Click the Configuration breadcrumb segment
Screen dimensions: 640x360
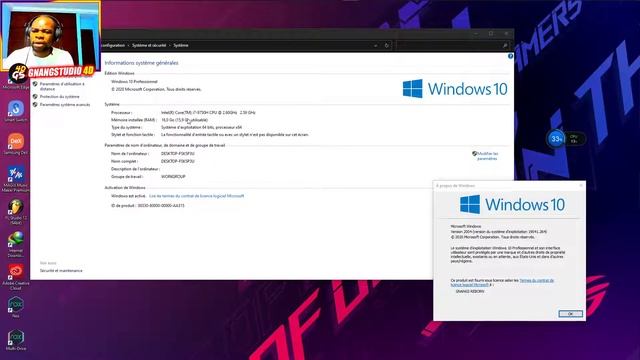tap(113, 45)
